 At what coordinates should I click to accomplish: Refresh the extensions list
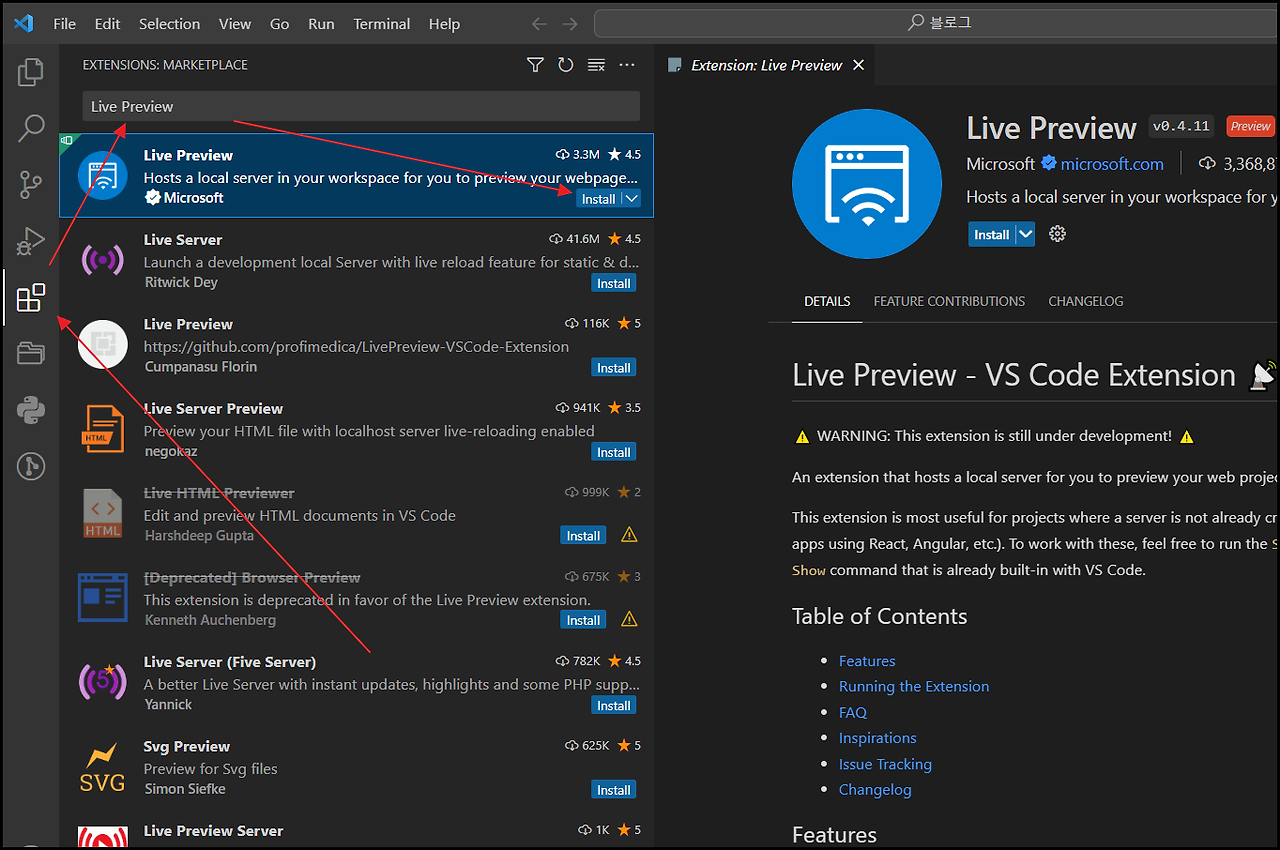pyautogui.click(x=565, y=64)
